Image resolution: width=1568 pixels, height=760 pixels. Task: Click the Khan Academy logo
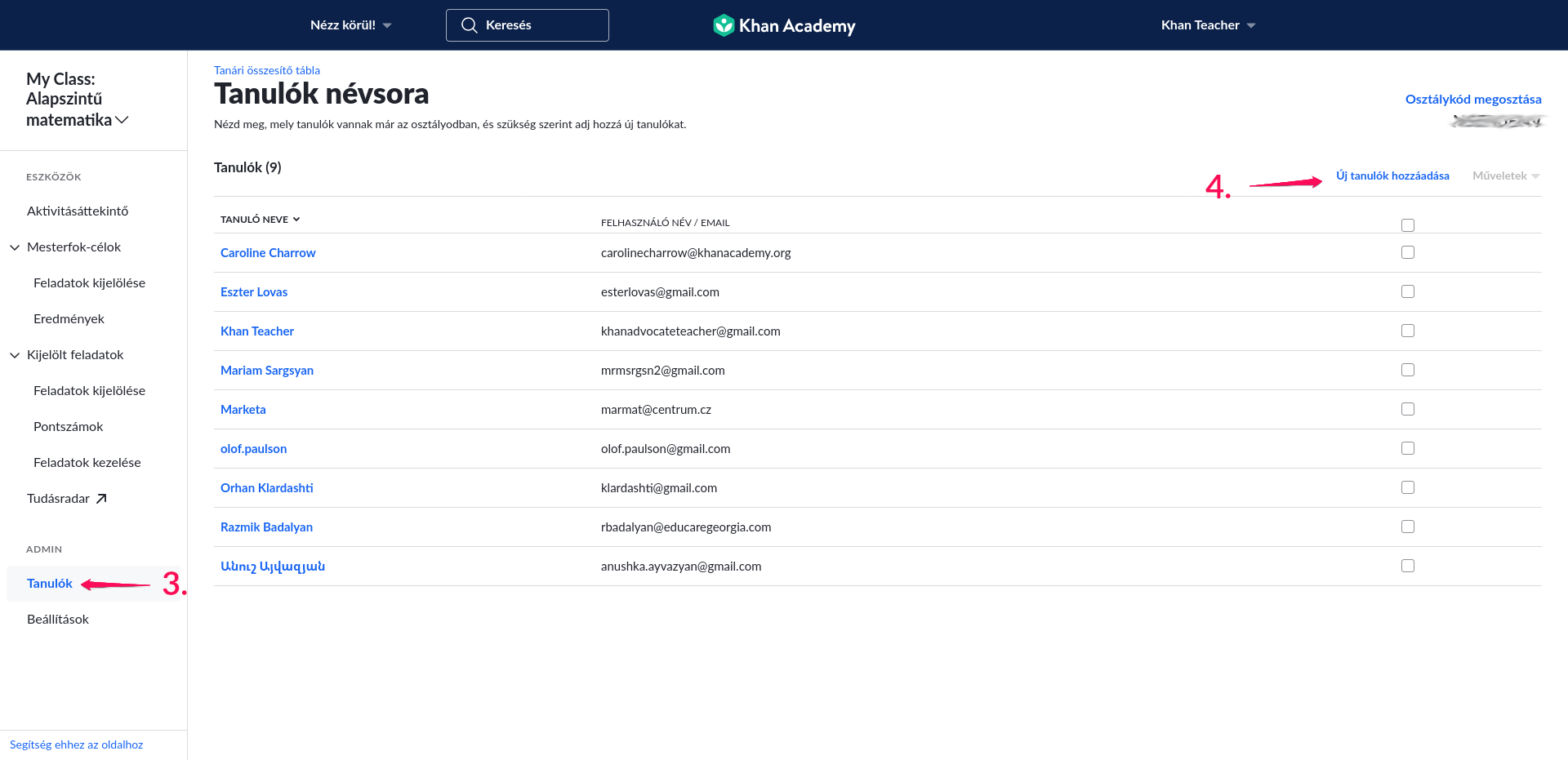784,25
